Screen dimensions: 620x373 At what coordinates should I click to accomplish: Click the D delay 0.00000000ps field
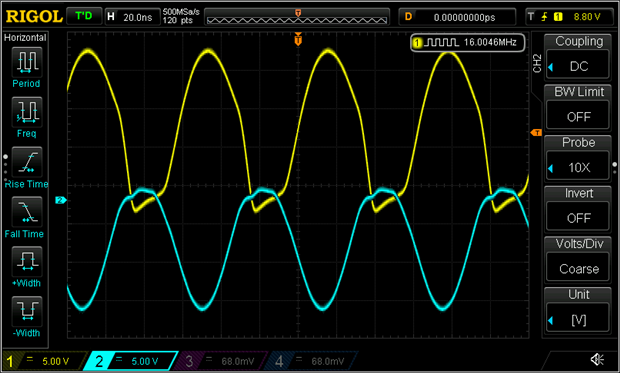(x=457, y=17)
